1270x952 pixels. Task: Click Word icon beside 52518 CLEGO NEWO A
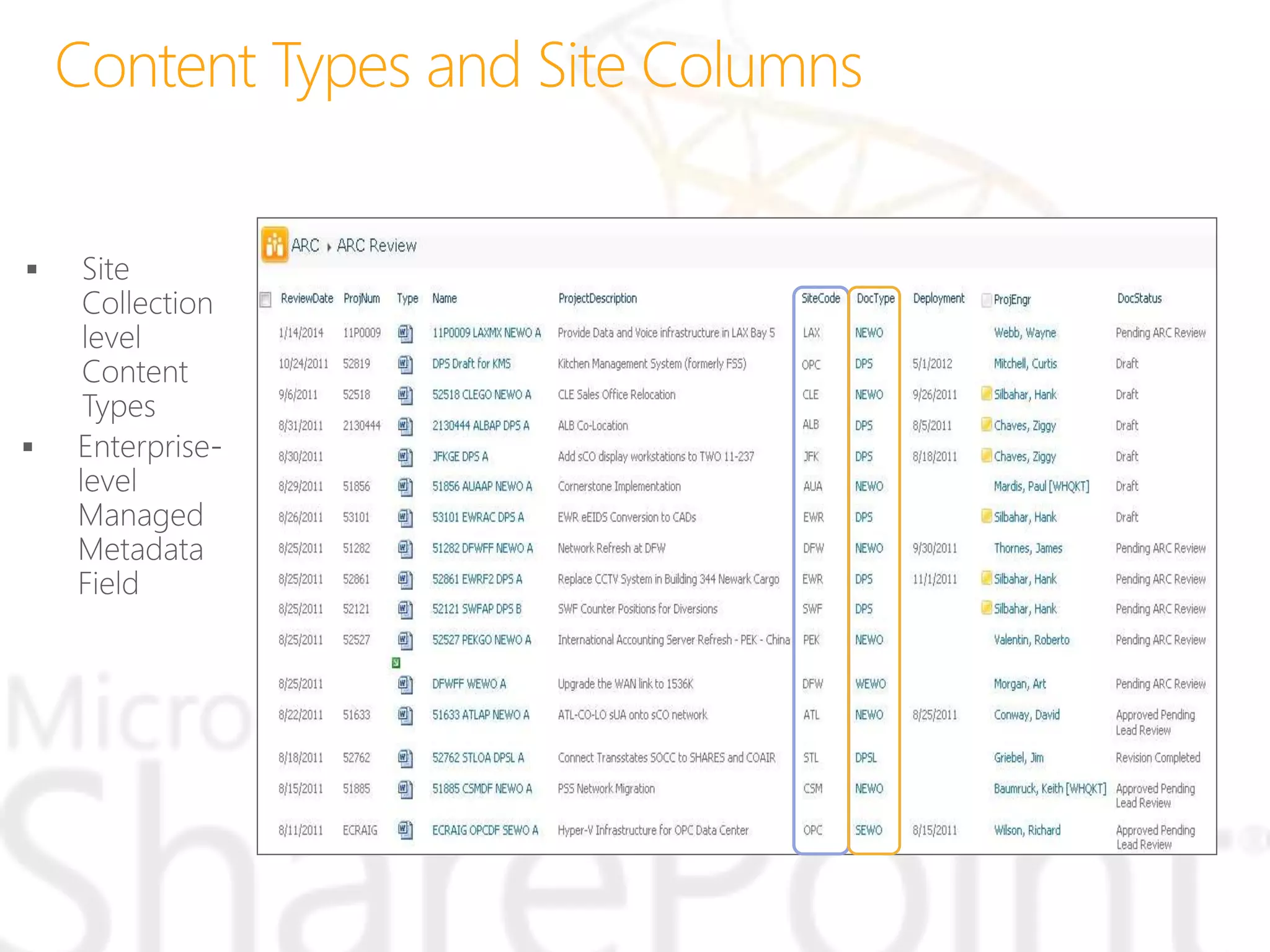(405, 395)
